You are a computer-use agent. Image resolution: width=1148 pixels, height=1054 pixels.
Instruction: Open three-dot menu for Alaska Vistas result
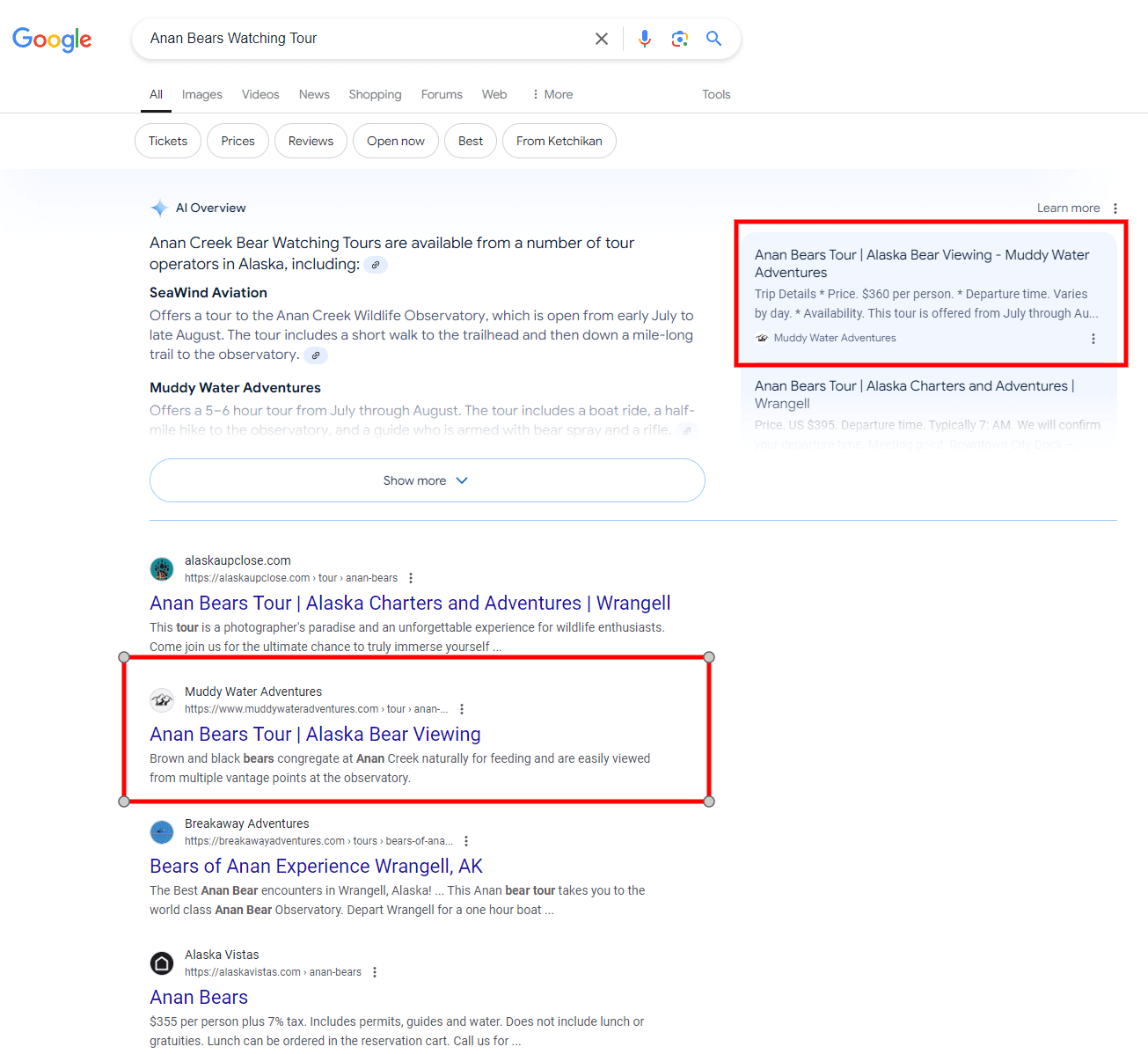[375, 972]
